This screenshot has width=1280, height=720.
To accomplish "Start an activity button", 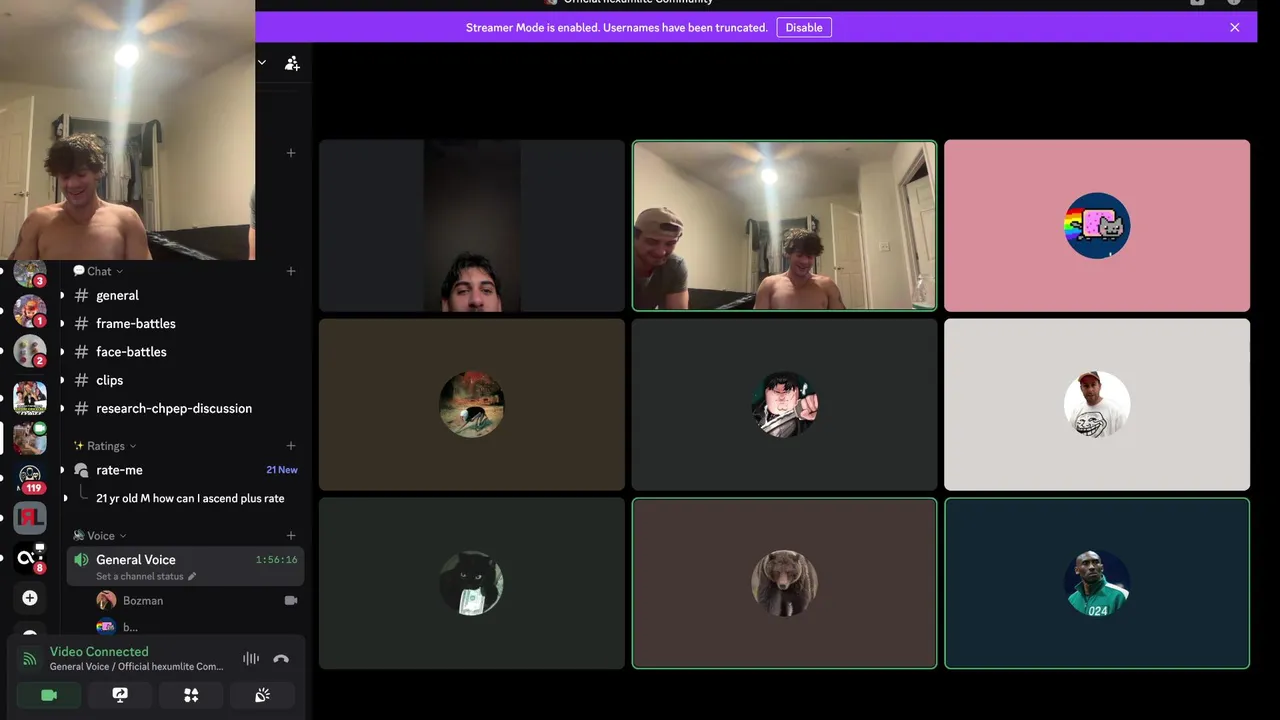I will coord(191,695).
